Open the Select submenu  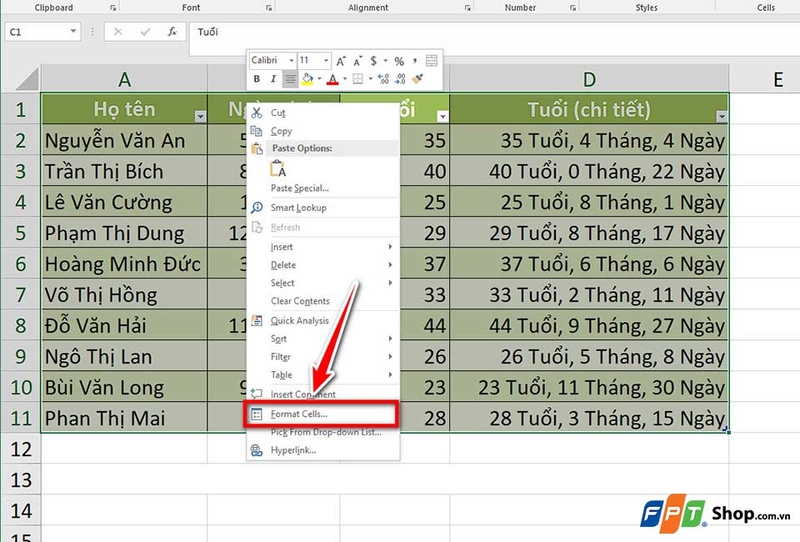323,283
